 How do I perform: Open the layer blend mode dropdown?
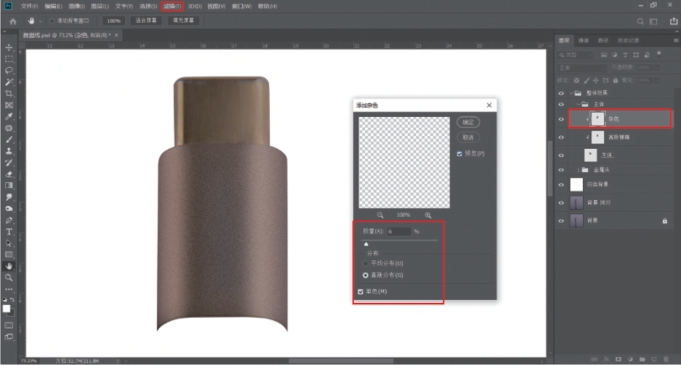pos(582,68)
